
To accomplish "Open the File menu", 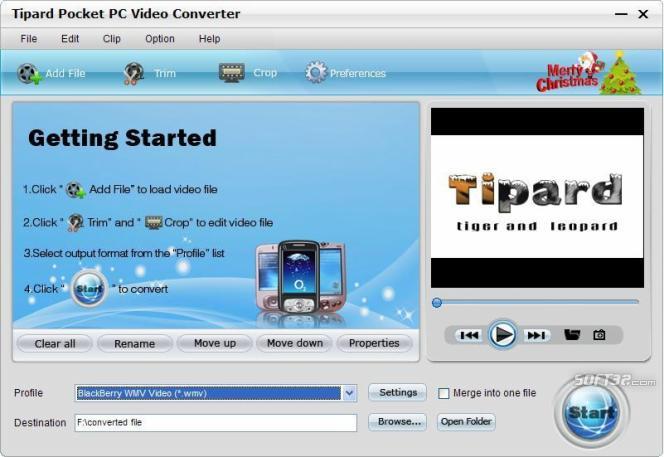I will click(x=29, y=39).
